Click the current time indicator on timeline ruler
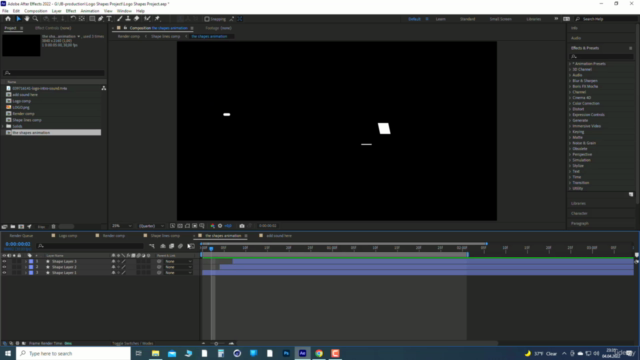 pos(211,248)
